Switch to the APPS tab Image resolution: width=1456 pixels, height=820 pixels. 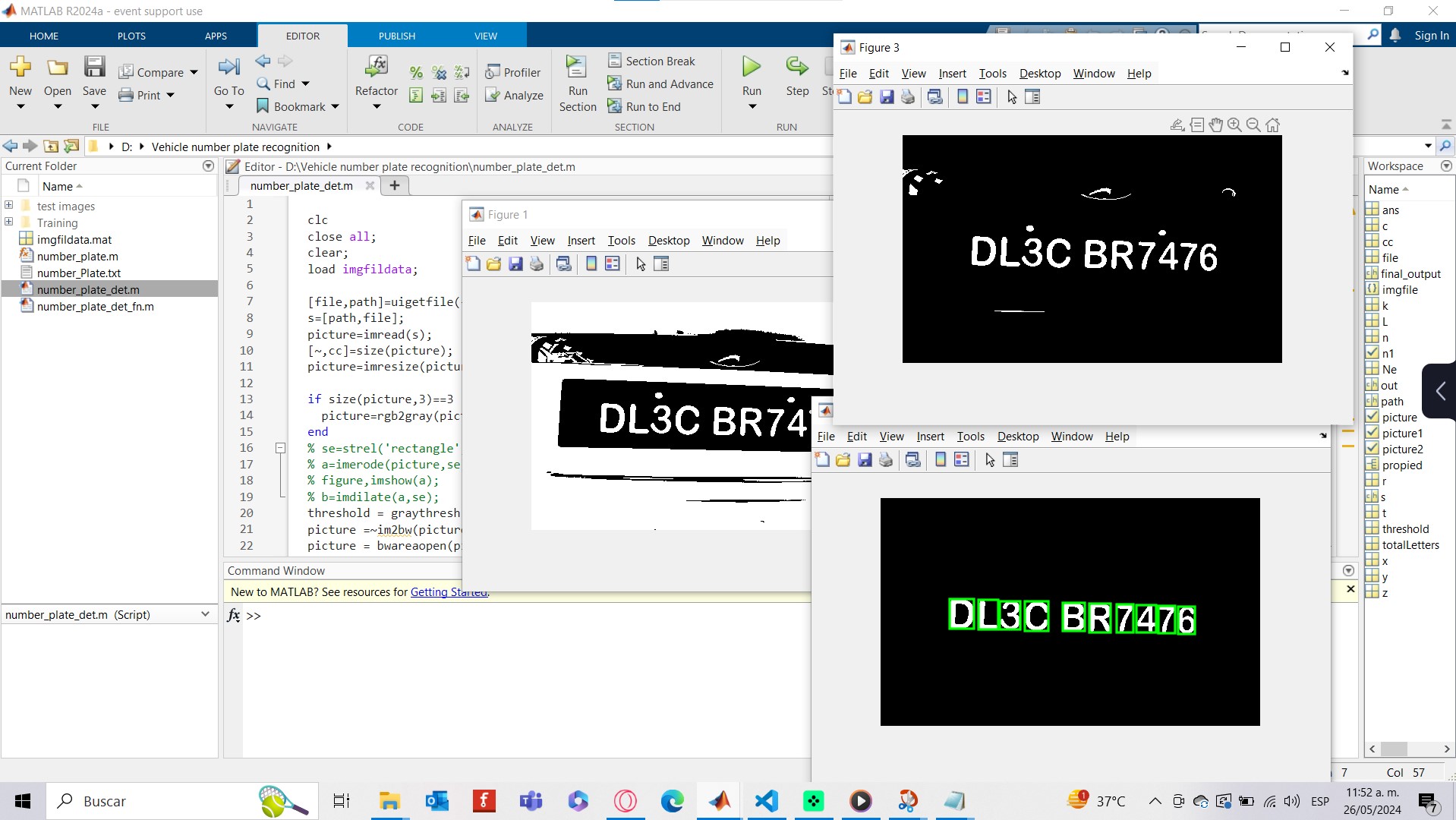(x=216, y=36)
